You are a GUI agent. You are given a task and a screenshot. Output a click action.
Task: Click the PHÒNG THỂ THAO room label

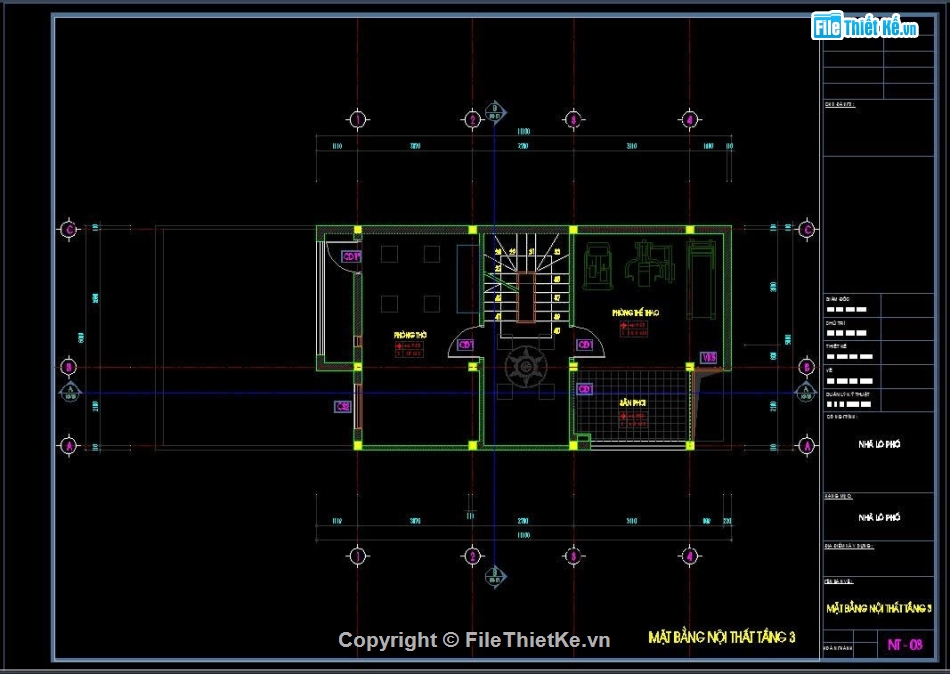[635, 313]
